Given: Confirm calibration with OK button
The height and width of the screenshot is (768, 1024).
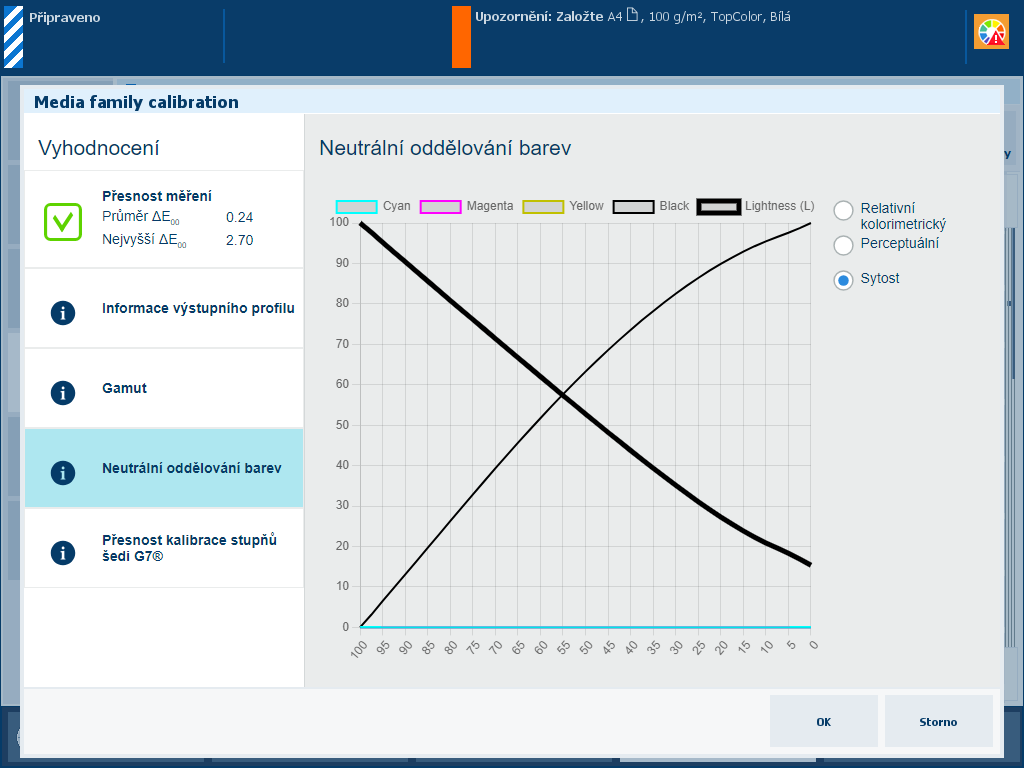Looking at the screenshot, I should (x=824, y=721).
